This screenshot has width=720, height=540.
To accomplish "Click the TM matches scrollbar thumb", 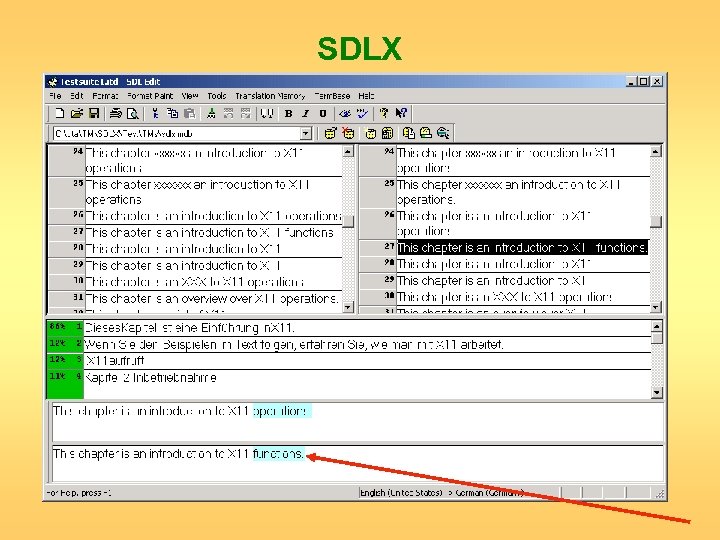I will click(x=657, y=338).
